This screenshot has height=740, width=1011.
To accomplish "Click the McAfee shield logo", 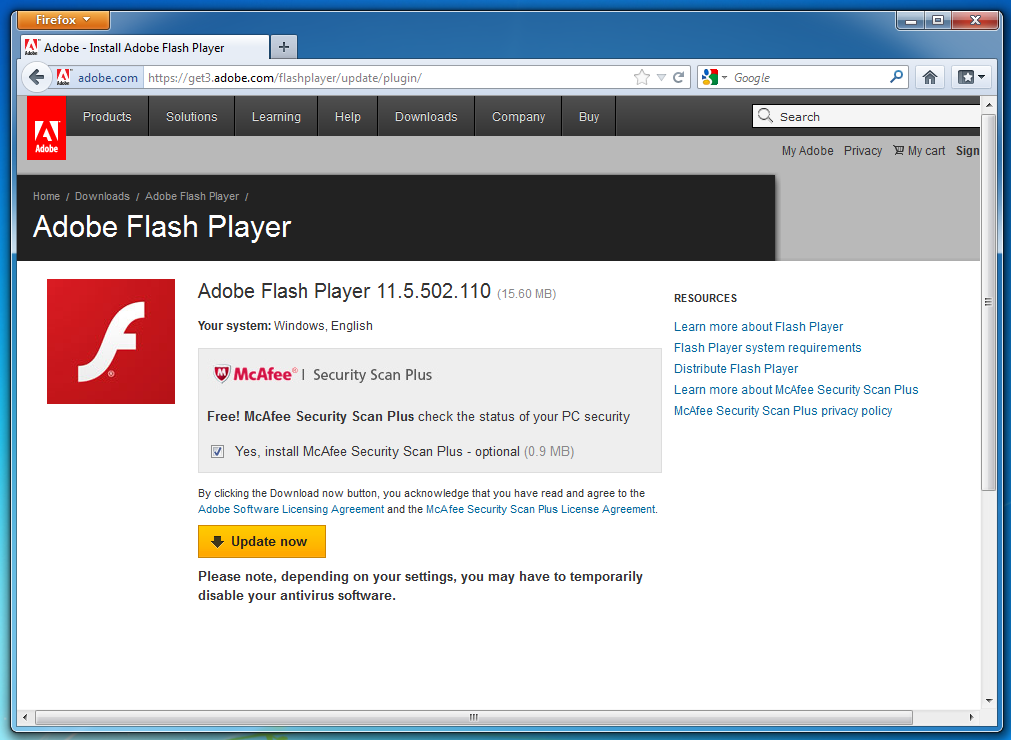I will click(222, 374).
